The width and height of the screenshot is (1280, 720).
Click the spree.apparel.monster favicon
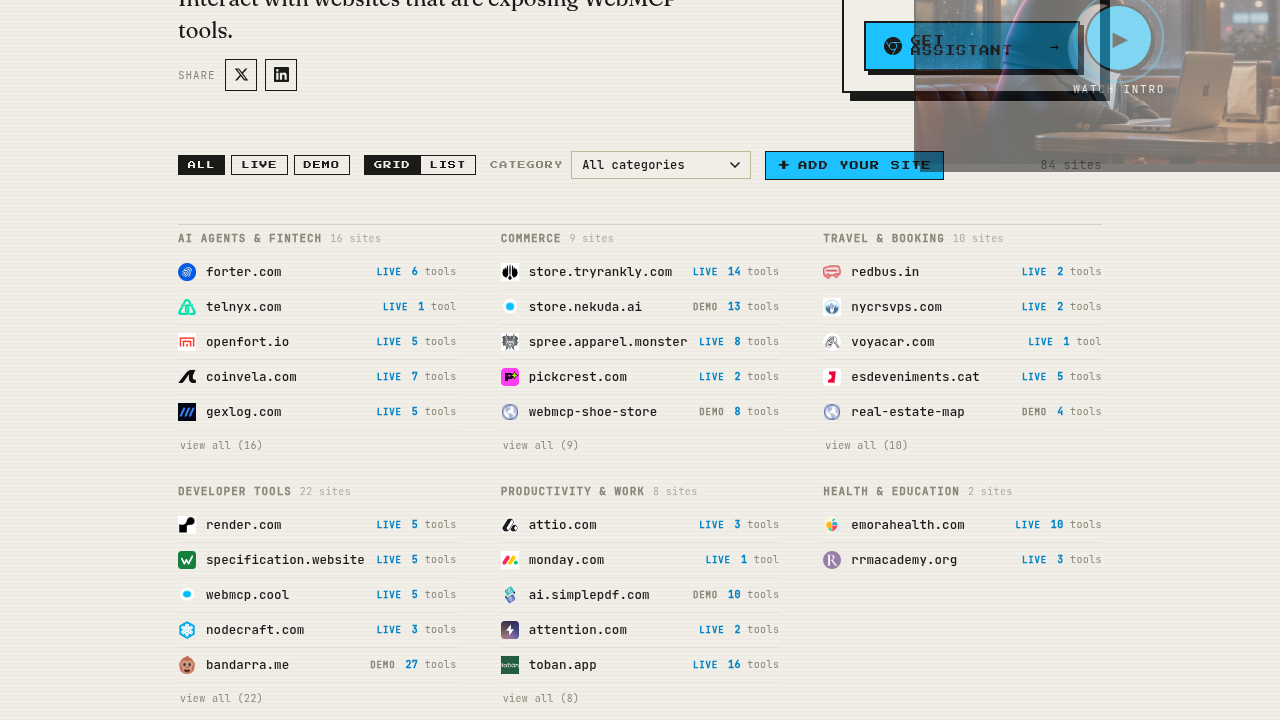coord(510,342)
